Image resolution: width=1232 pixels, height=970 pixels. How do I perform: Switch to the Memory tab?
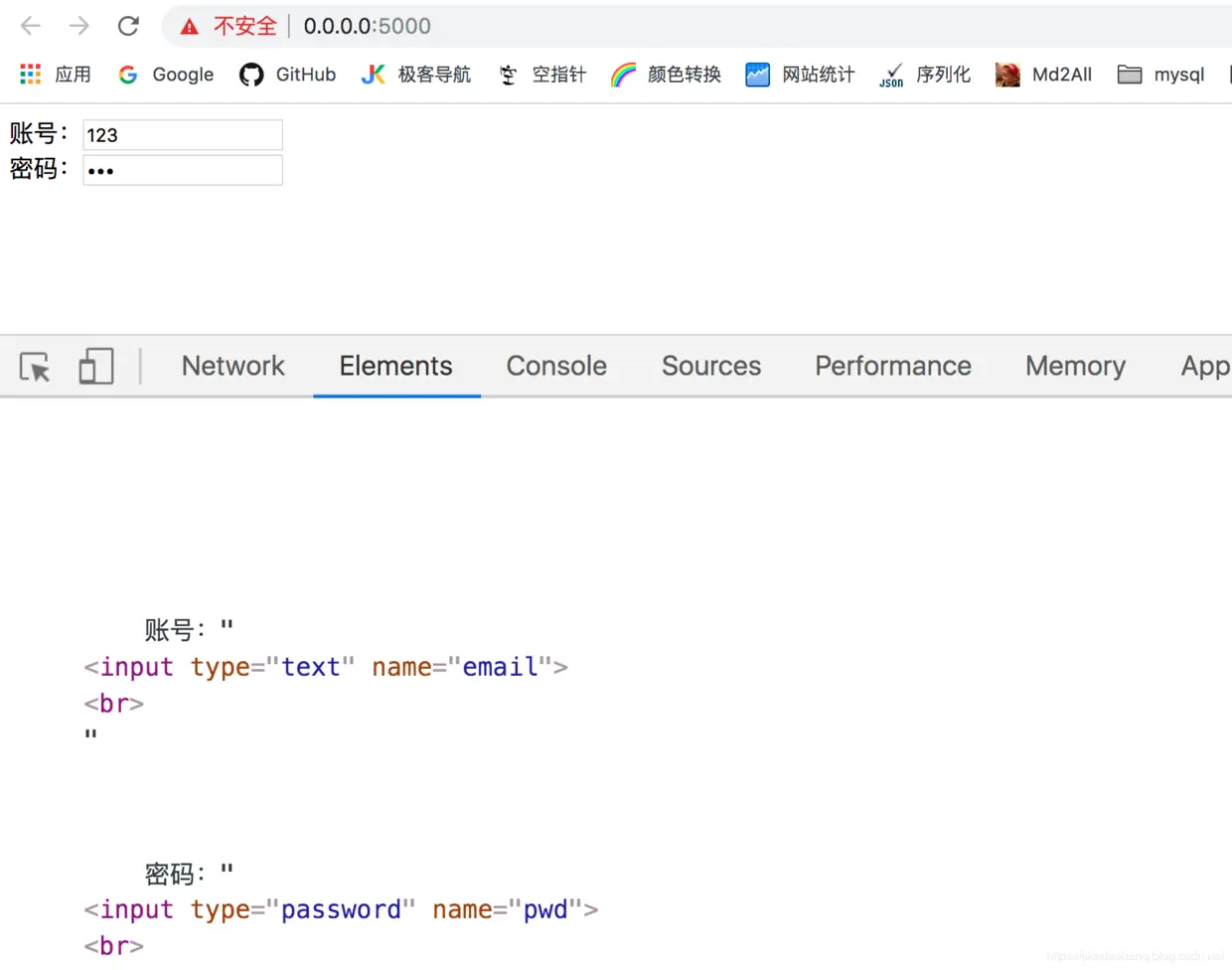click(x=1075, y=366)
